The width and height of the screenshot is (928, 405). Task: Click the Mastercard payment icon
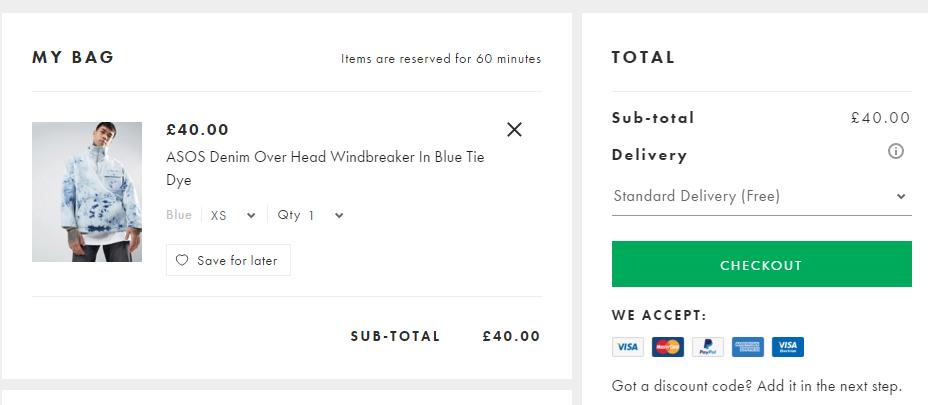667,347
